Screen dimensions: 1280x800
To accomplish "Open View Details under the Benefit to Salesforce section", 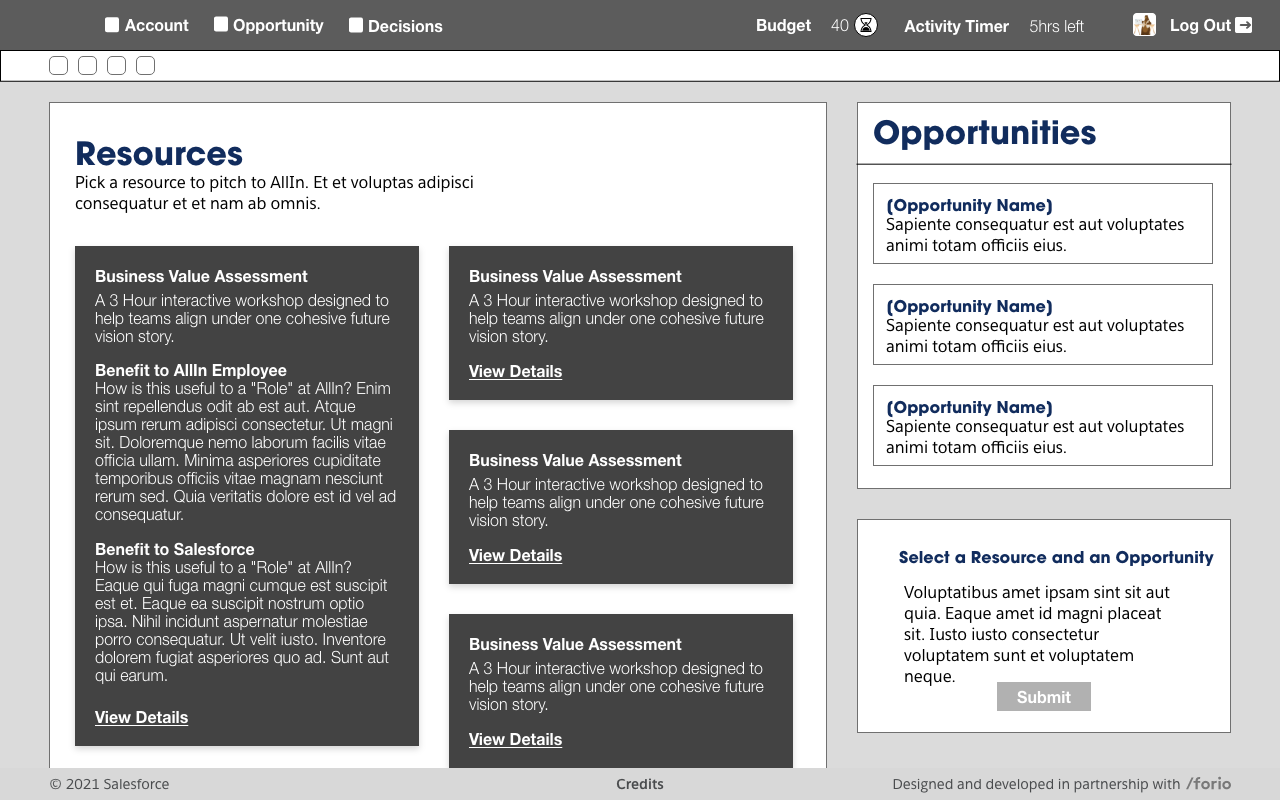I will coord(141,717).
